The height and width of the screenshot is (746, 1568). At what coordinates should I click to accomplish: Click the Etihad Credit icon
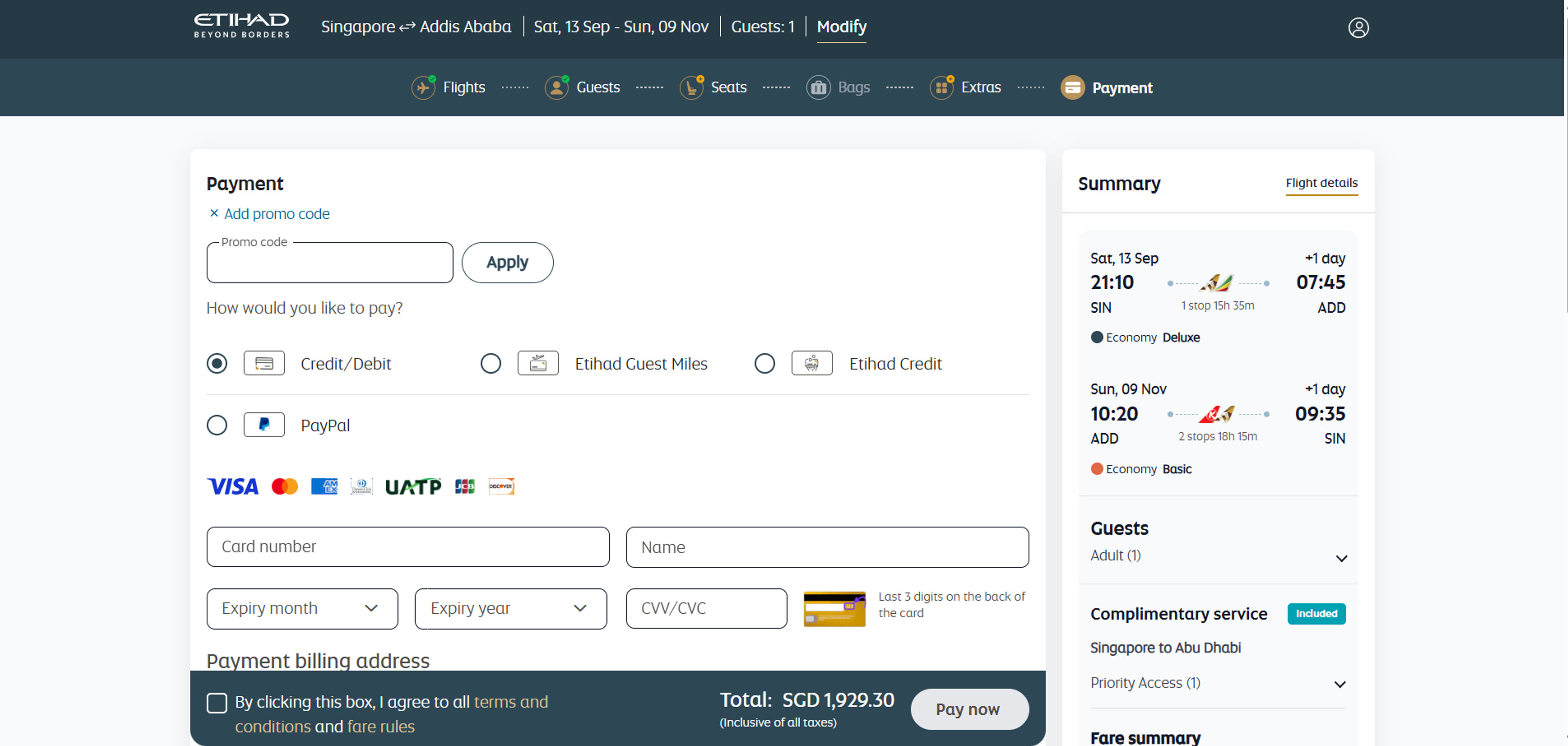pos(812,363)
